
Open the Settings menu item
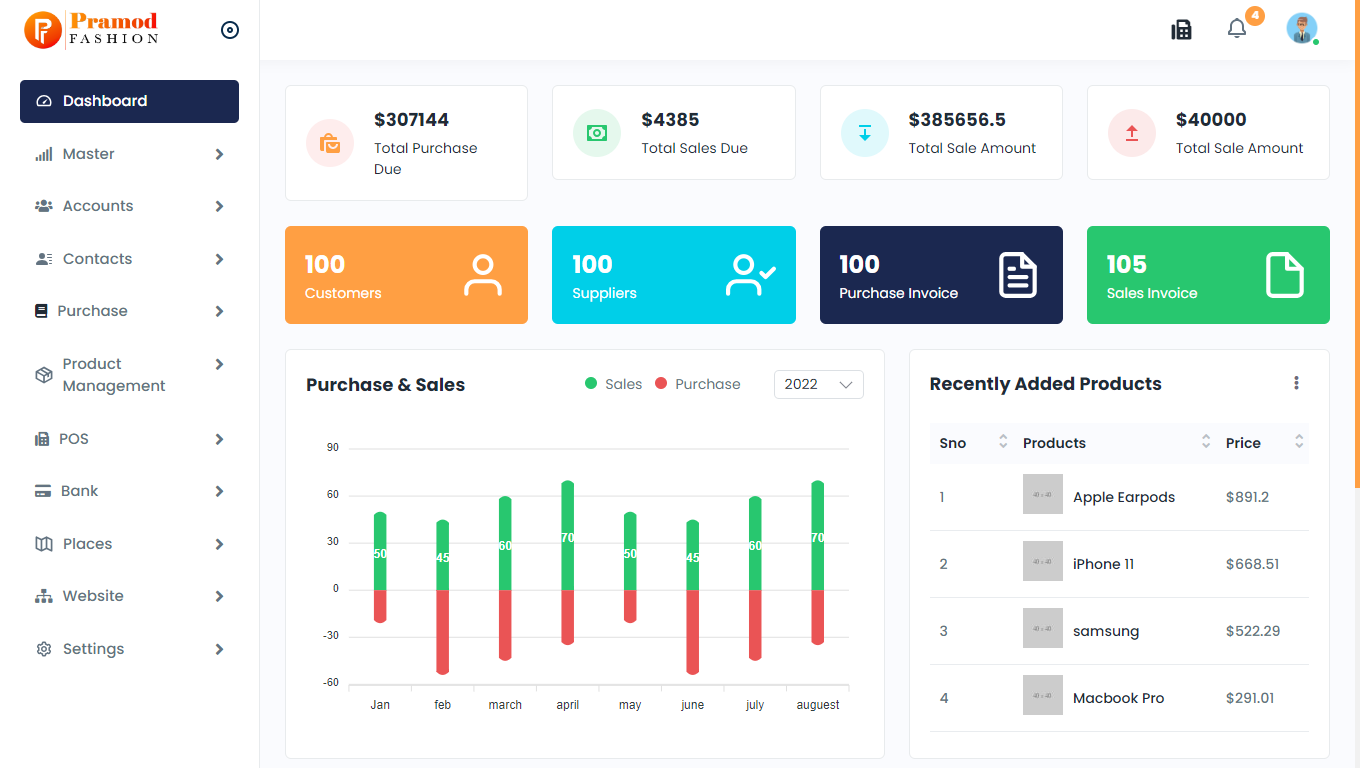(129, 649)
